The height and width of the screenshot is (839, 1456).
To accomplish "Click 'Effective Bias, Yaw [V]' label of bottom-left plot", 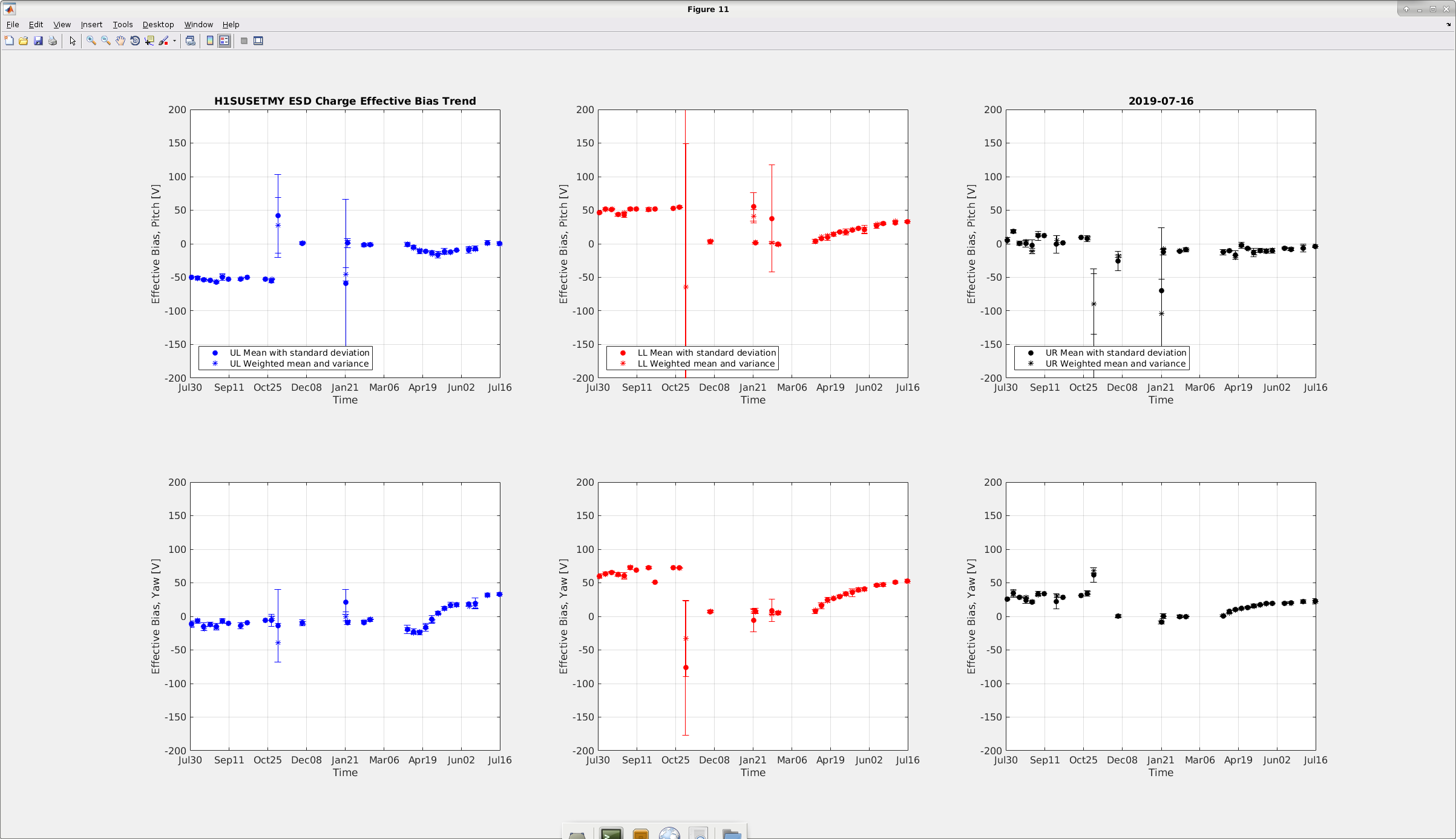I will tap(156, 616).
